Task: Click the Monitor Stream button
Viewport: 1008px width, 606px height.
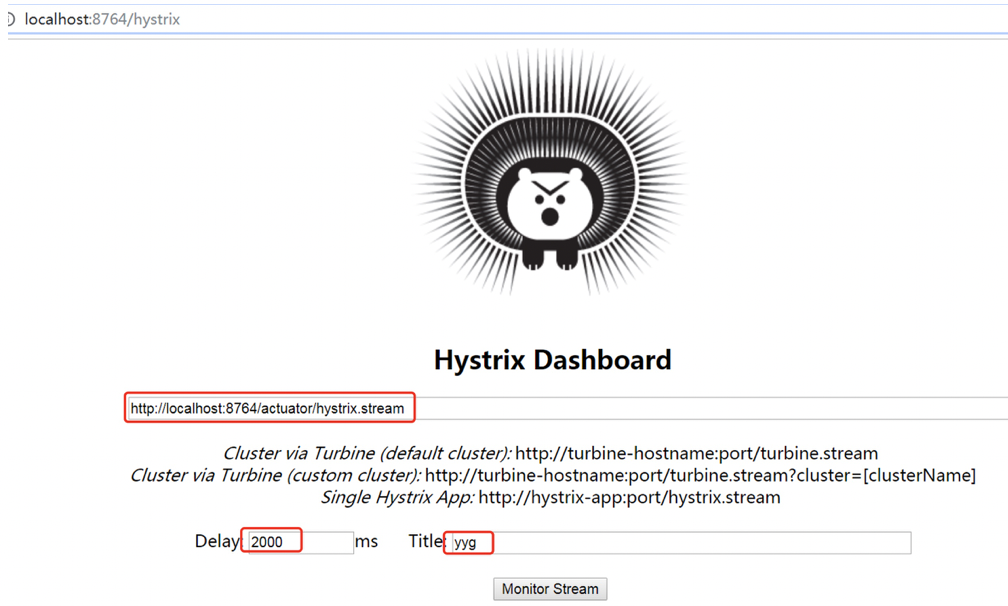Action: (550, 589)
